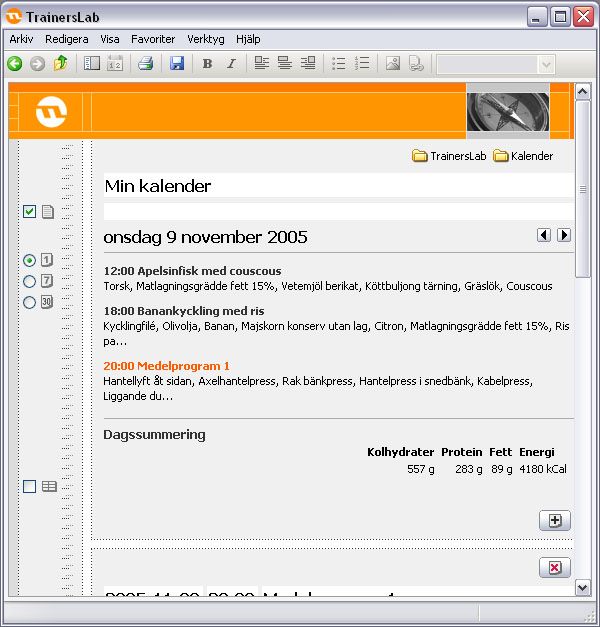Open the toolbar combo box dropdown
The width and height of the screenshot is (600, 627).
(546, 64)
